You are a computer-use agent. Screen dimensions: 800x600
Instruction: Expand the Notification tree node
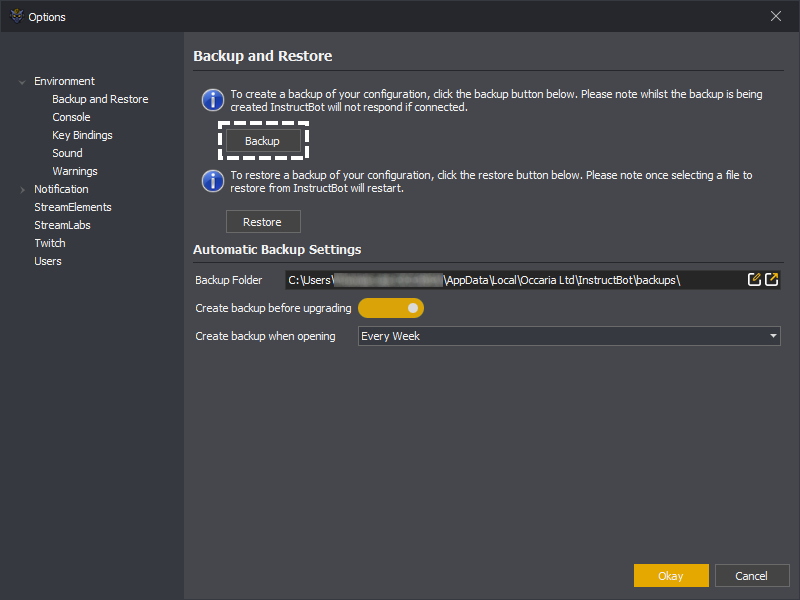(22, 189)
